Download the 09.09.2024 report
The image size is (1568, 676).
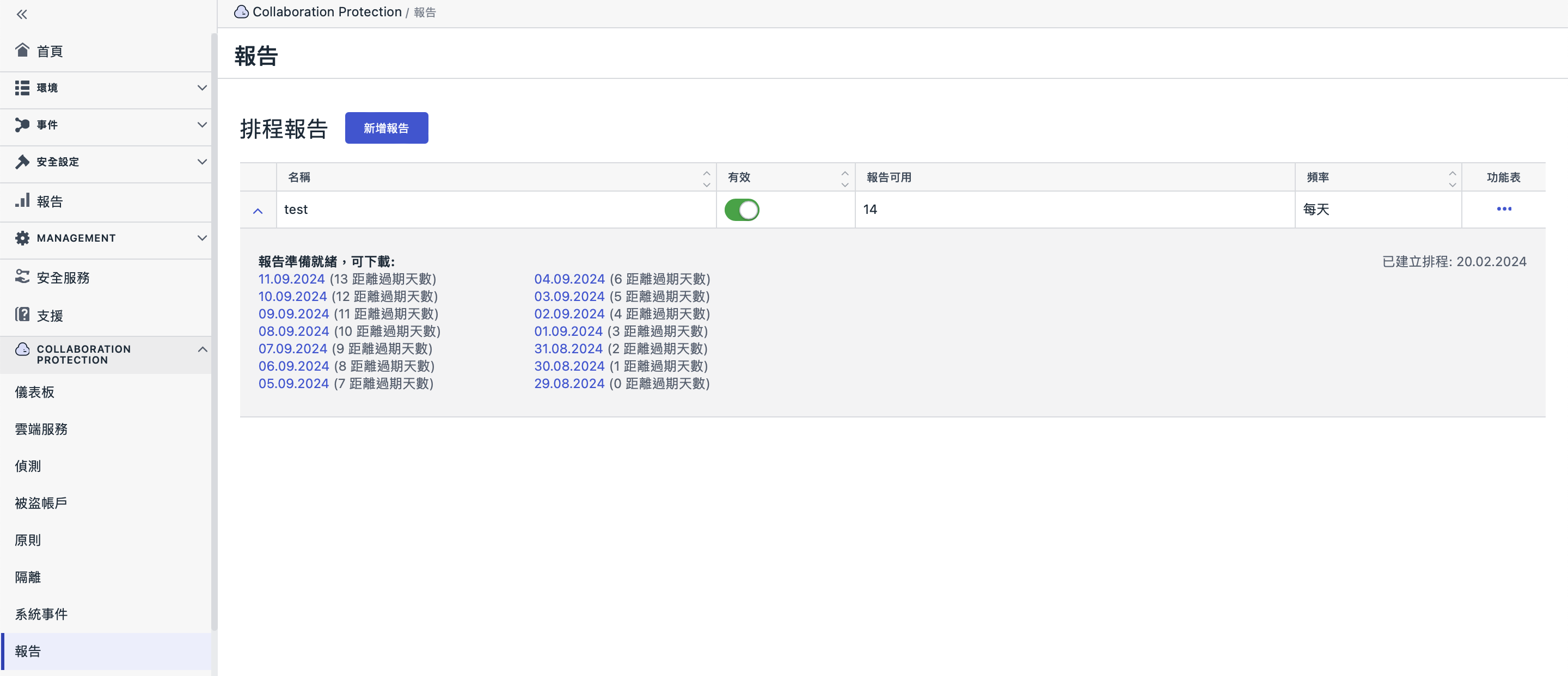pyautogui.click(x=293, y=314)
